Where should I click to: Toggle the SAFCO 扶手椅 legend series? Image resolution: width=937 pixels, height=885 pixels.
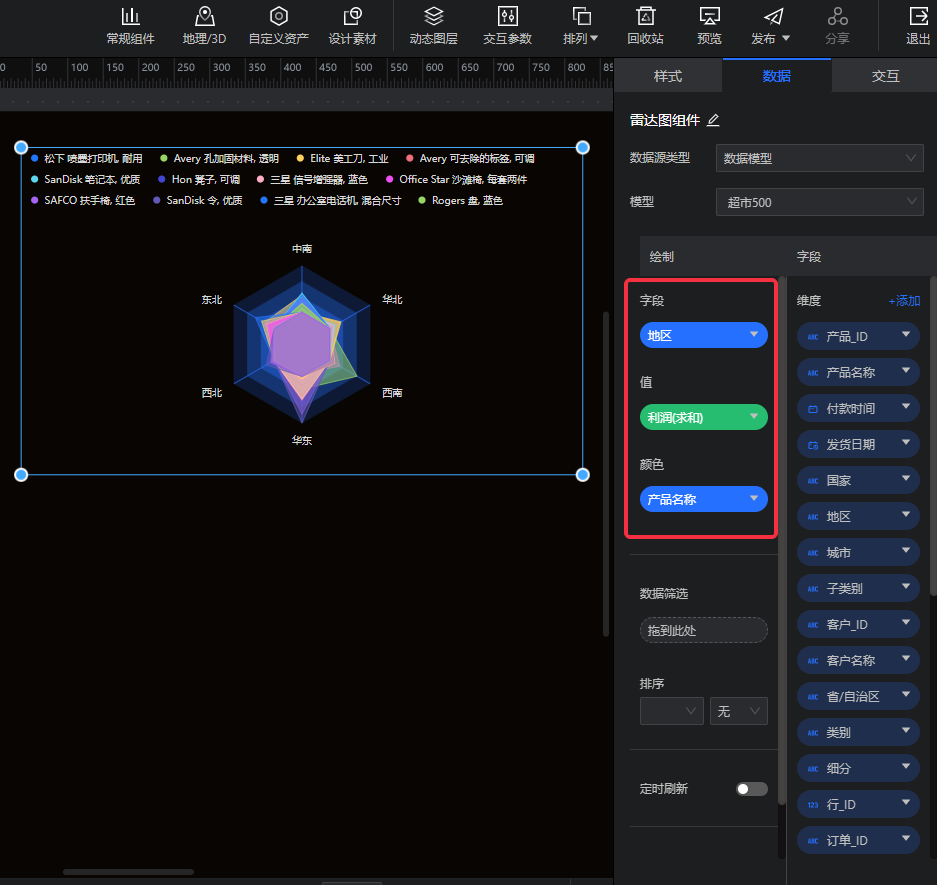pos(83,200)
